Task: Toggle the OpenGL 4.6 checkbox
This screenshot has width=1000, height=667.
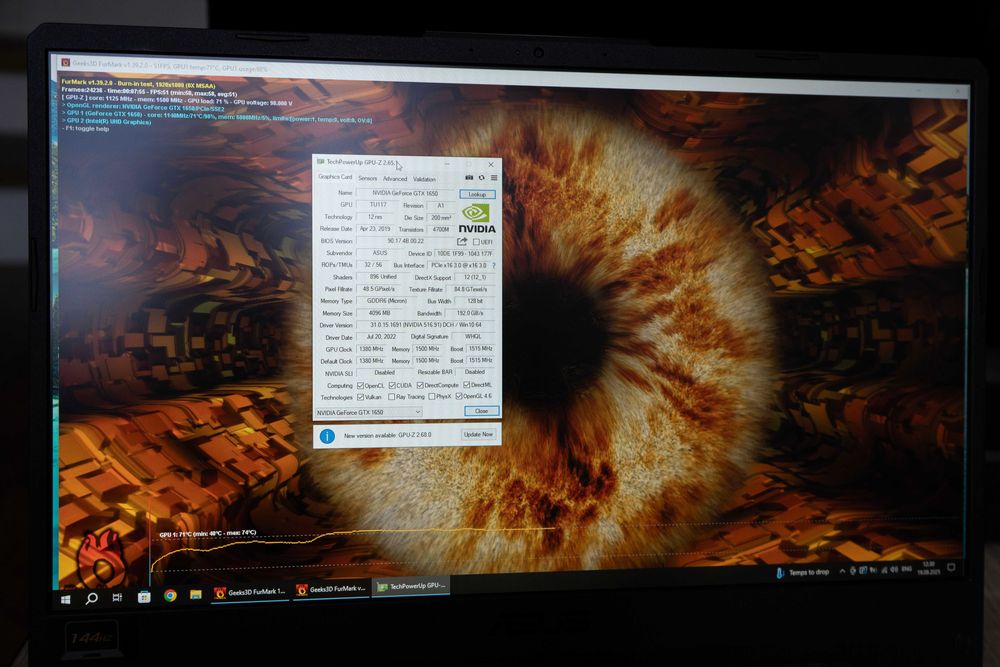Action: [459, 396]
